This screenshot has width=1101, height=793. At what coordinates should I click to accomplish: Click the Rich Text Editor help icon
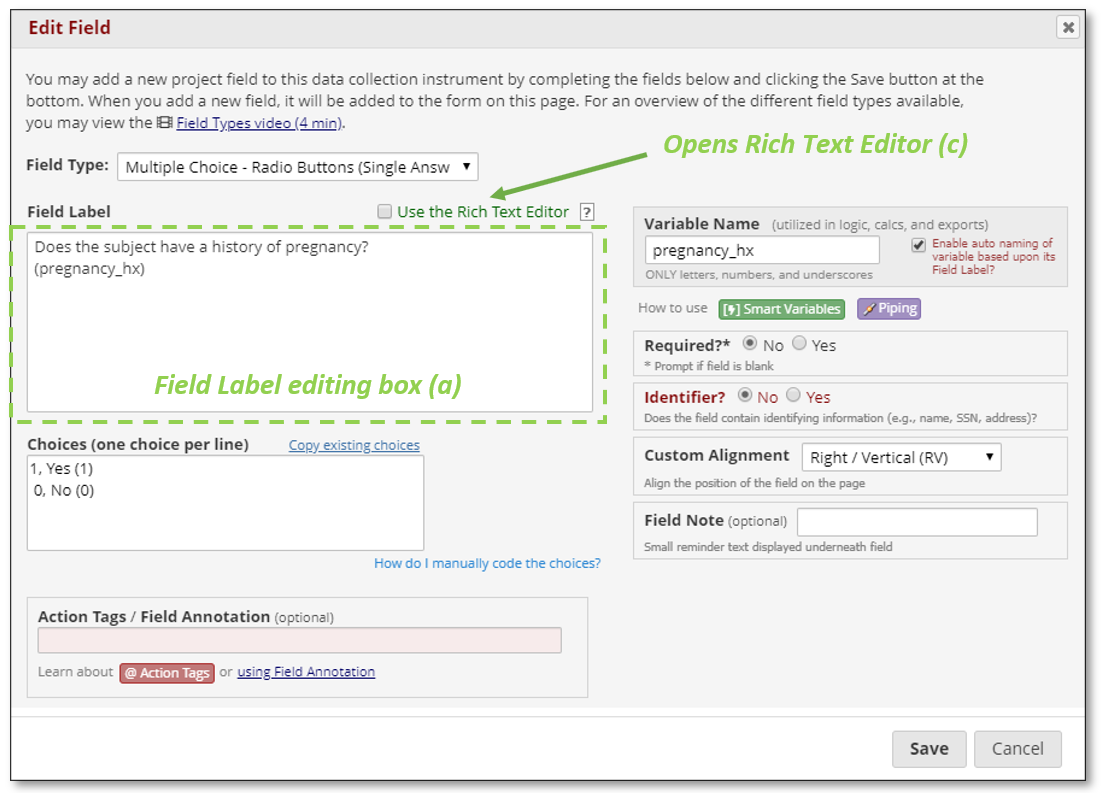pos(587,212)
